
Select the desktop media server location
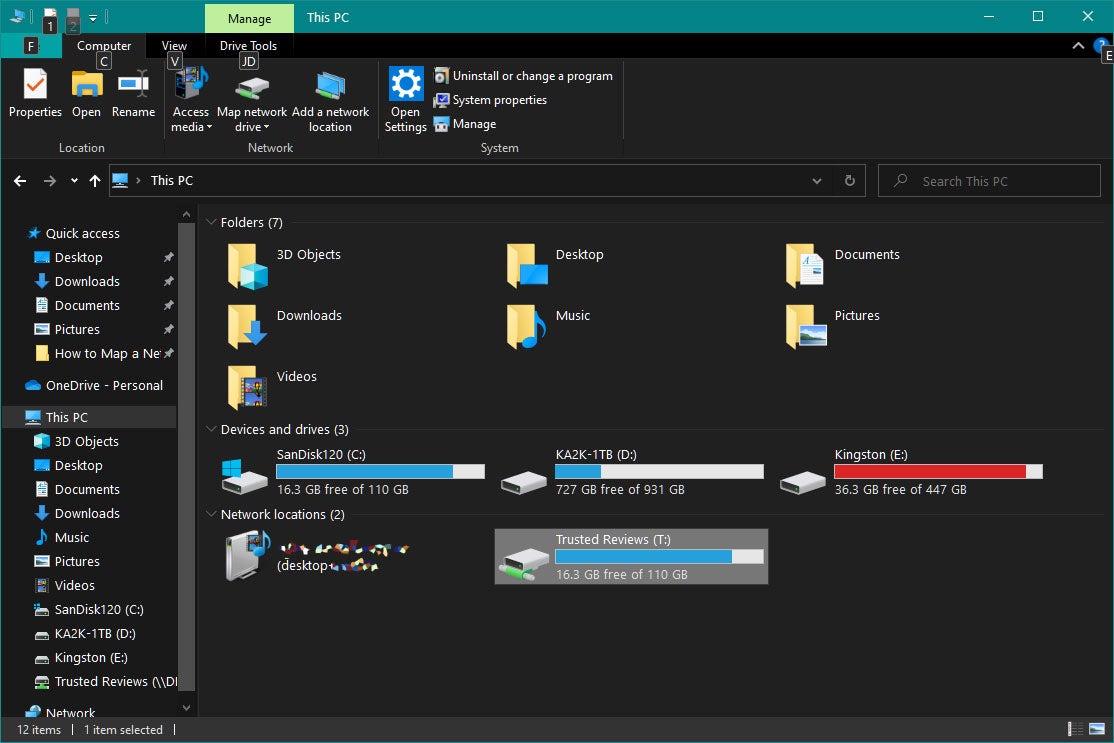(x=317, y=556)
